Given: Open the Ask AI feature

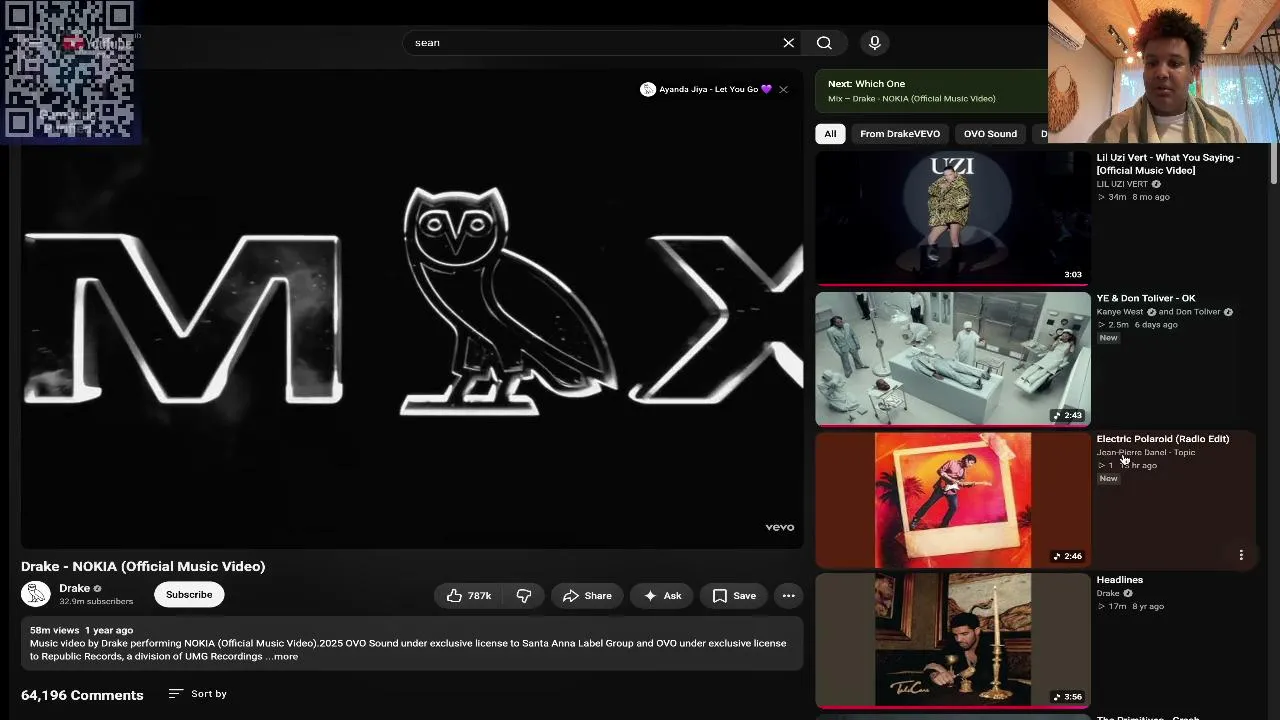Looking at the screenshot, I should click(661, 596).
